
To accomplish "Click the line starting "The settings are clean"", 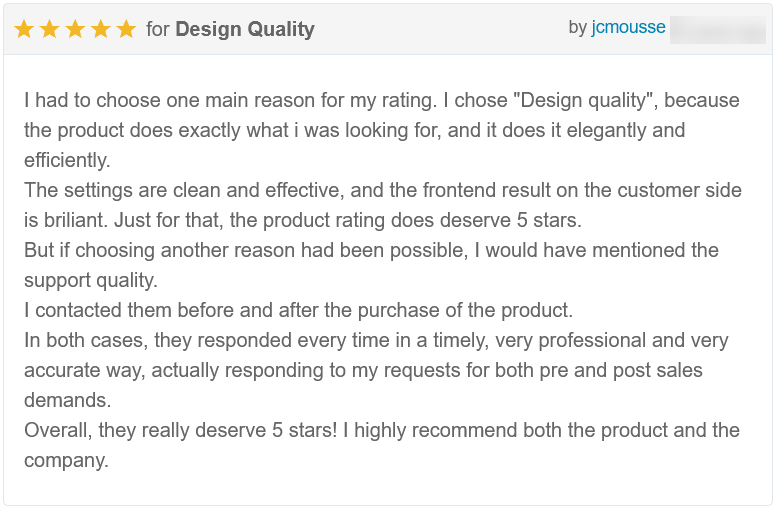I will 383,191.
